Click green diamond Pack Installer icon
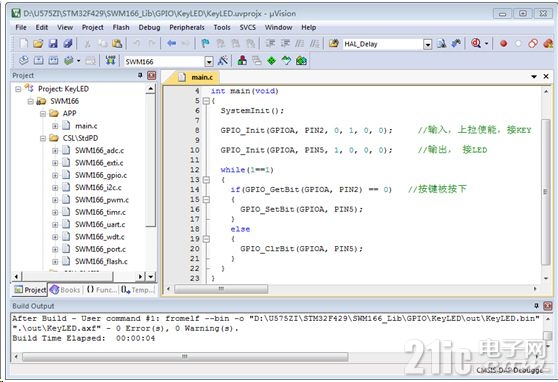Viewport: 558px width, 382px height. pyautogui.click(x=272, y=61)
